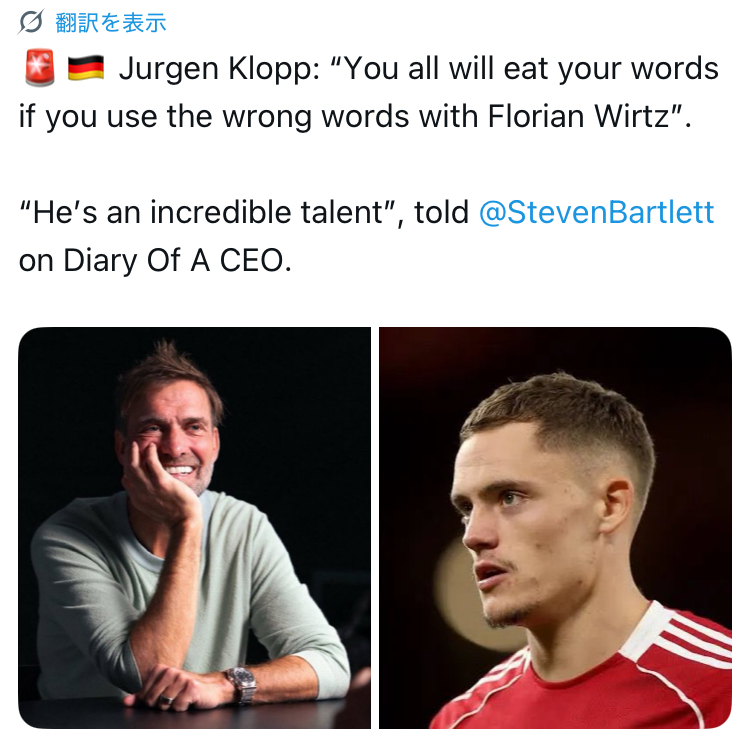Click the German flag emoji

[86, 68]
